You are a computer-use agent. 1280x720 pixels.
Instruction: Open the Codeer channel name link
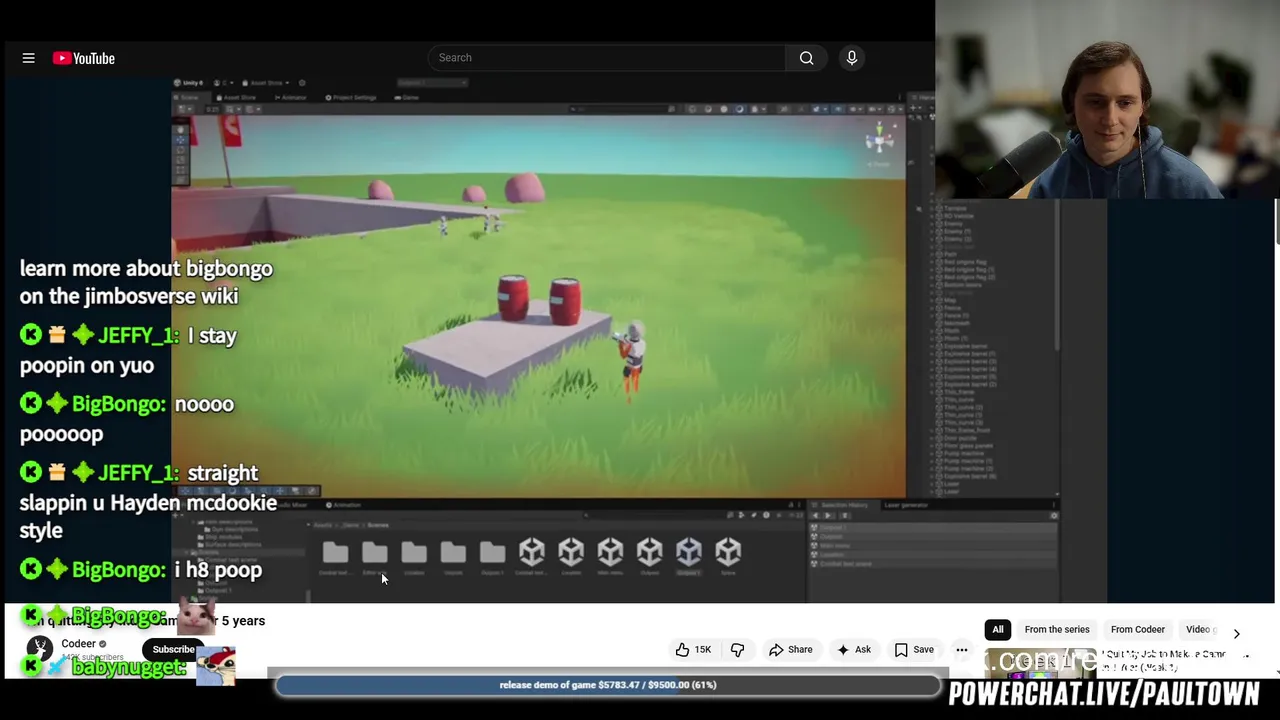click(78, 644)
